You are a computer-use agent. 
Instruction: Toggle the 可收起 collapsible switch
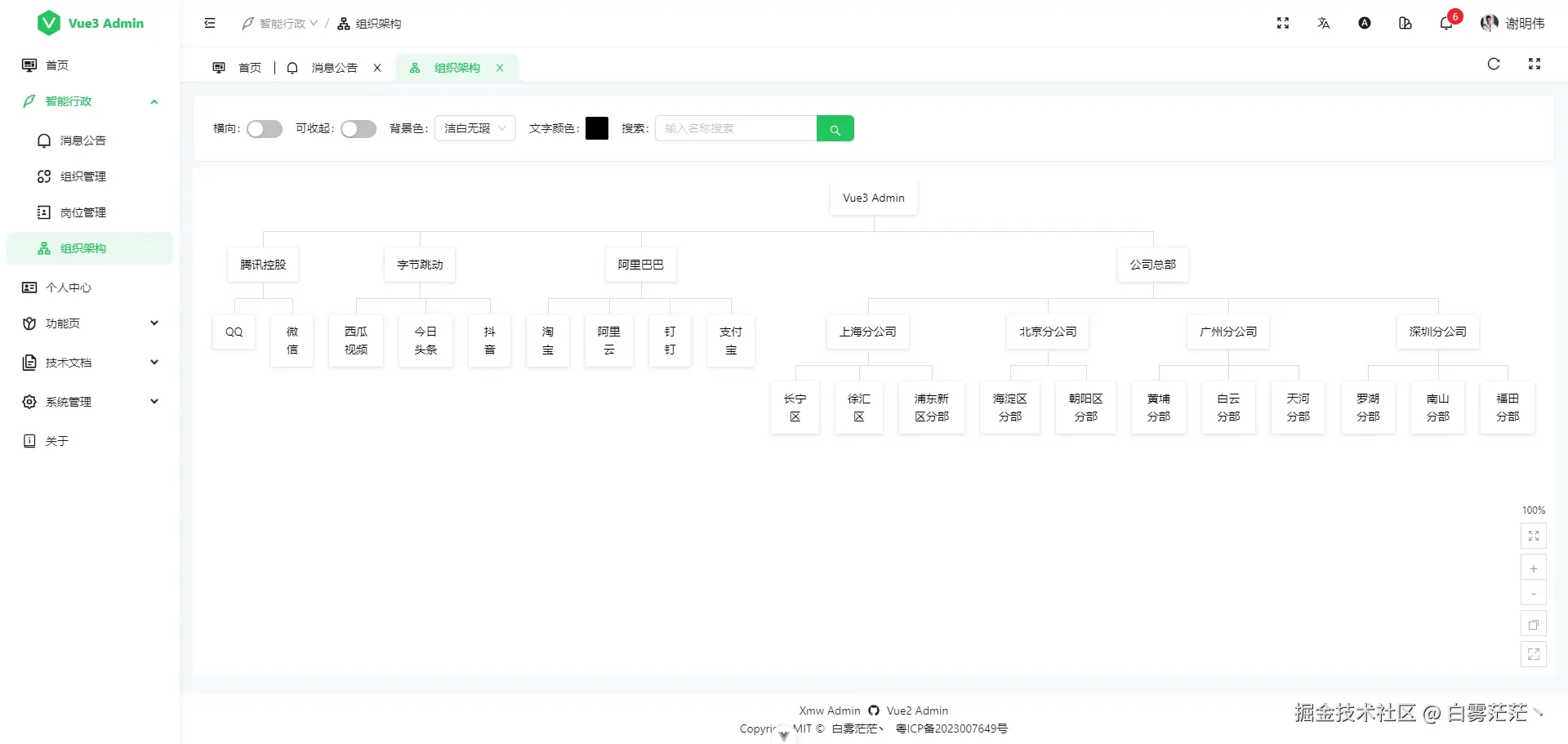click(359, 128)
